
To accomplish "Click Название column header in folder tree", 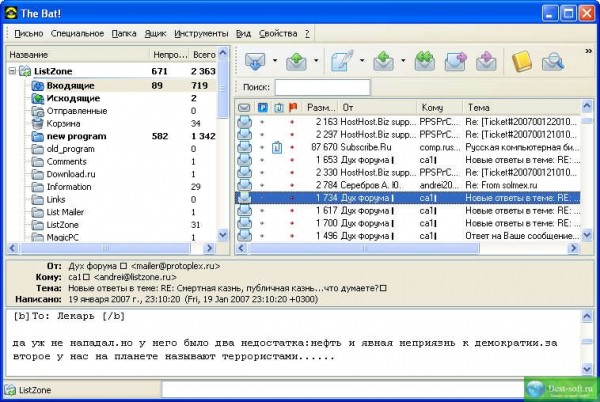I will click(78, 55).
